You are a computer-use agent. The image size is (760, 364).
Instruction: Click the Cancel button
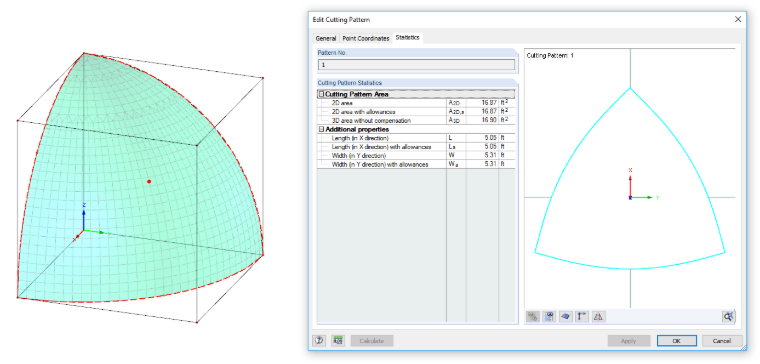pos(722,341)
